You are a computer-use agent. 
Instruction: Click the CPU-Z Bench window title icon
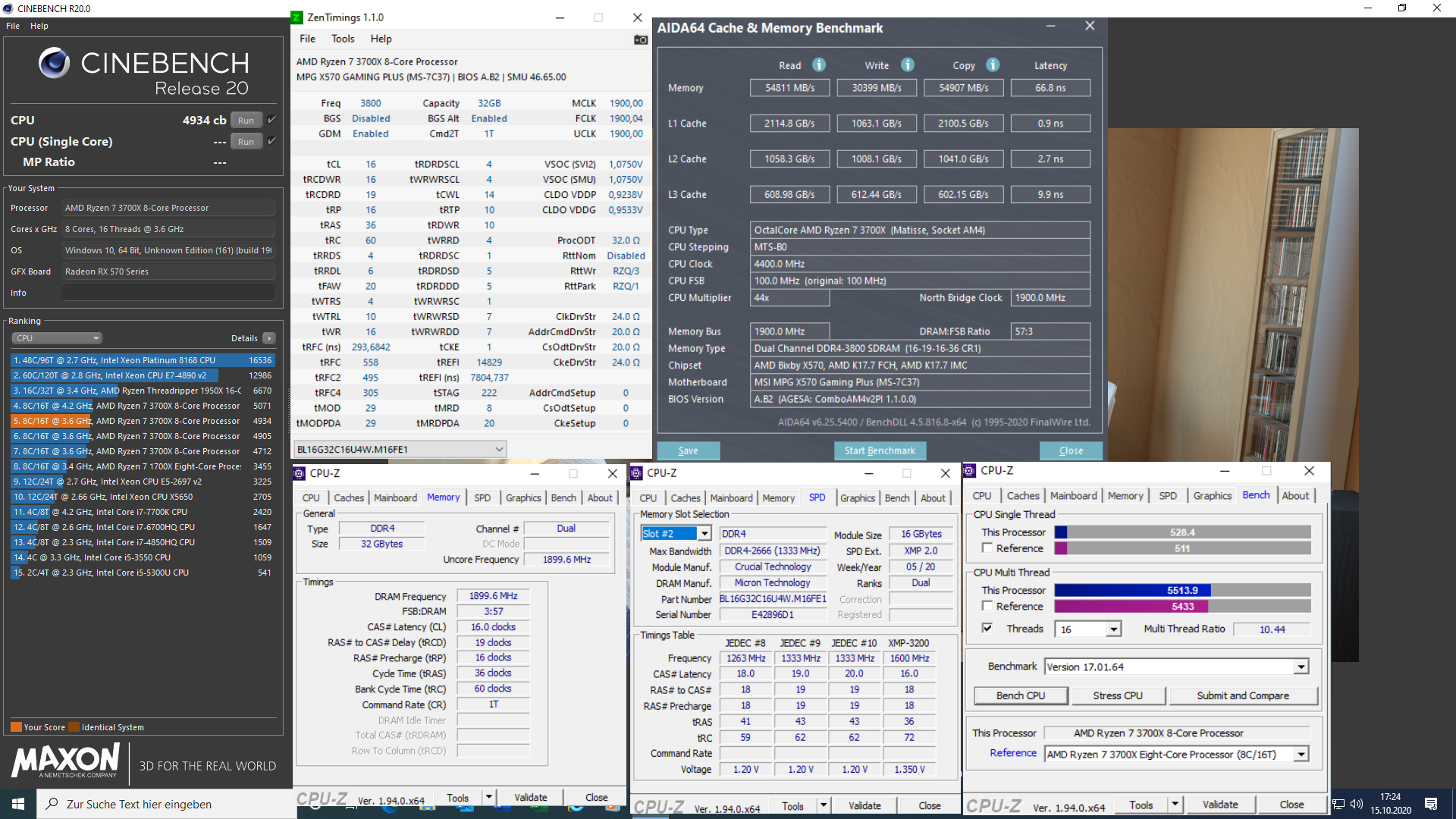pyautogui.click(x=970, y=471)
